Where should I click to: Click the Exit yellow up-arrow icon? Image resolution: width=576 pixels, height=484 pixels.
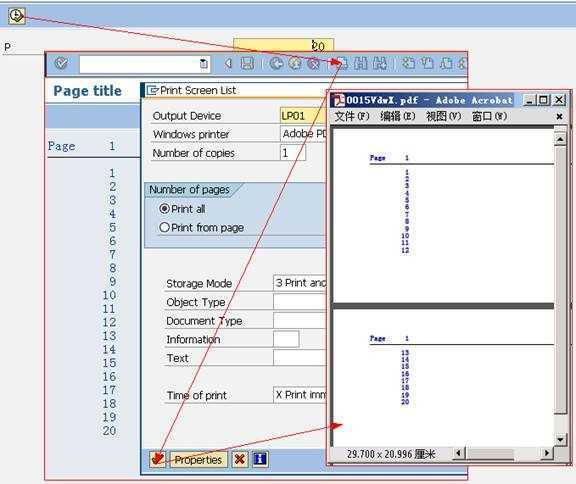point(295,64)
